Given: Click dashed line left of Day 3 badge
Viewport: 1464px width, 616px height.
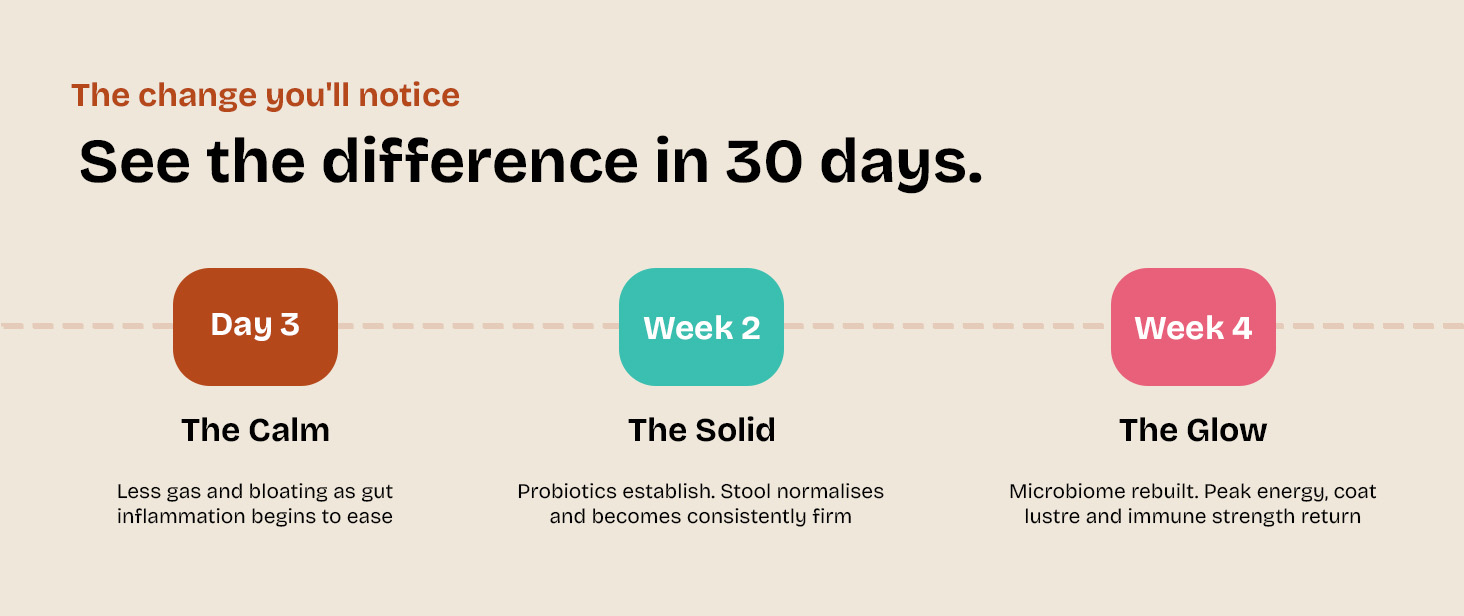Looking at the screenshot, I should point(86,326).
